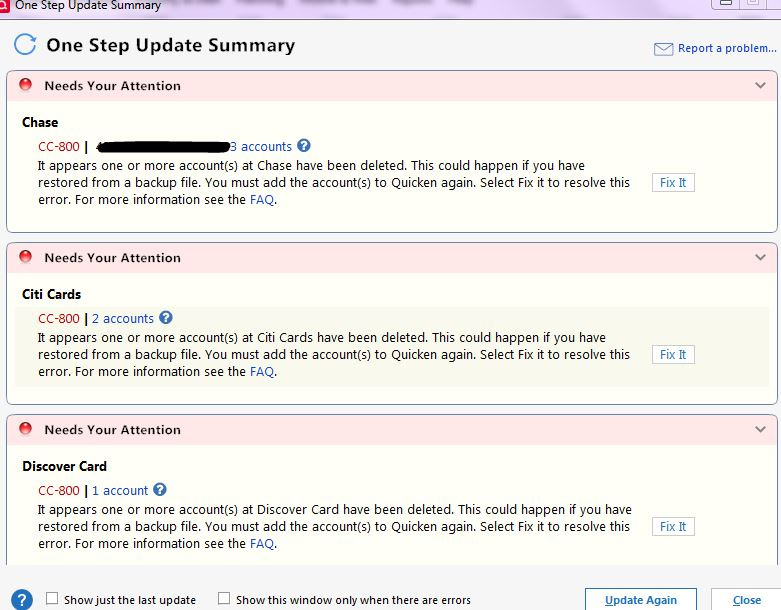Open the Citi Cards 2 accounts link
The image size is (781, 610).
click(123, 319)
